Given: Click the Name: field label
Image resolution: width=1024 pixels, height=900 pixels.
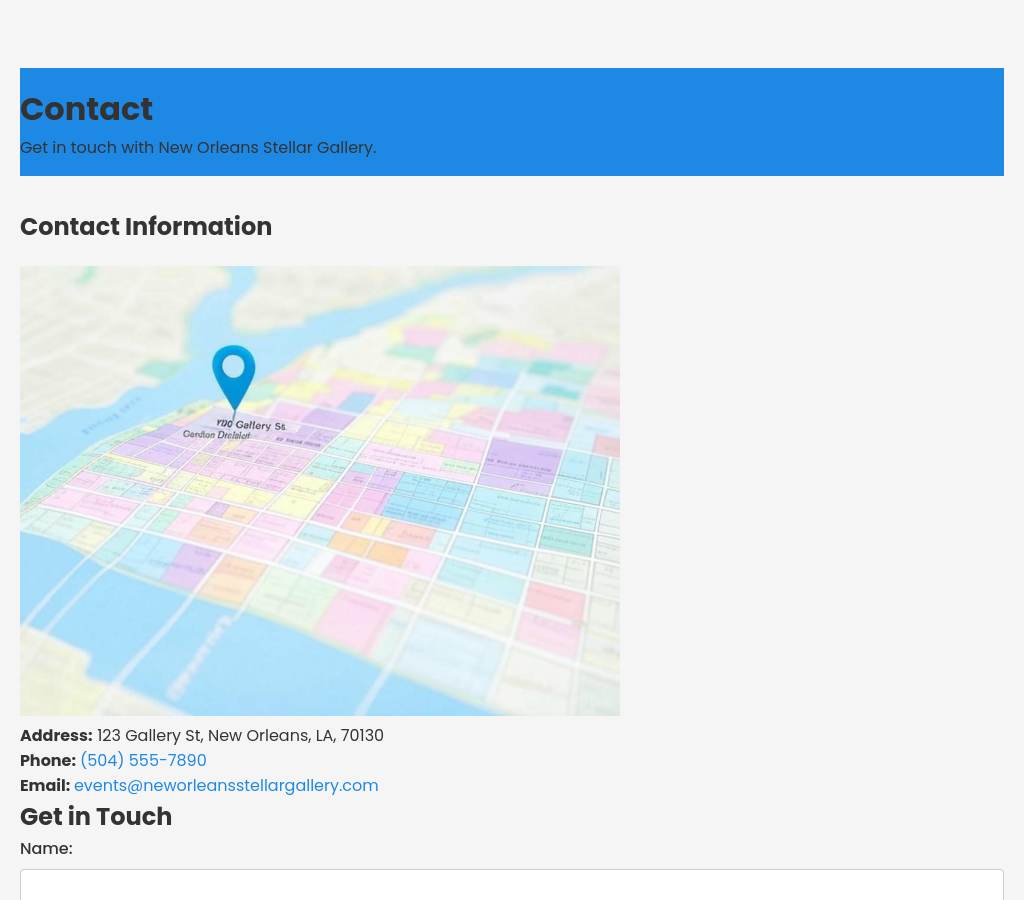Looking at the screenshot, I should tap(46, 848).
